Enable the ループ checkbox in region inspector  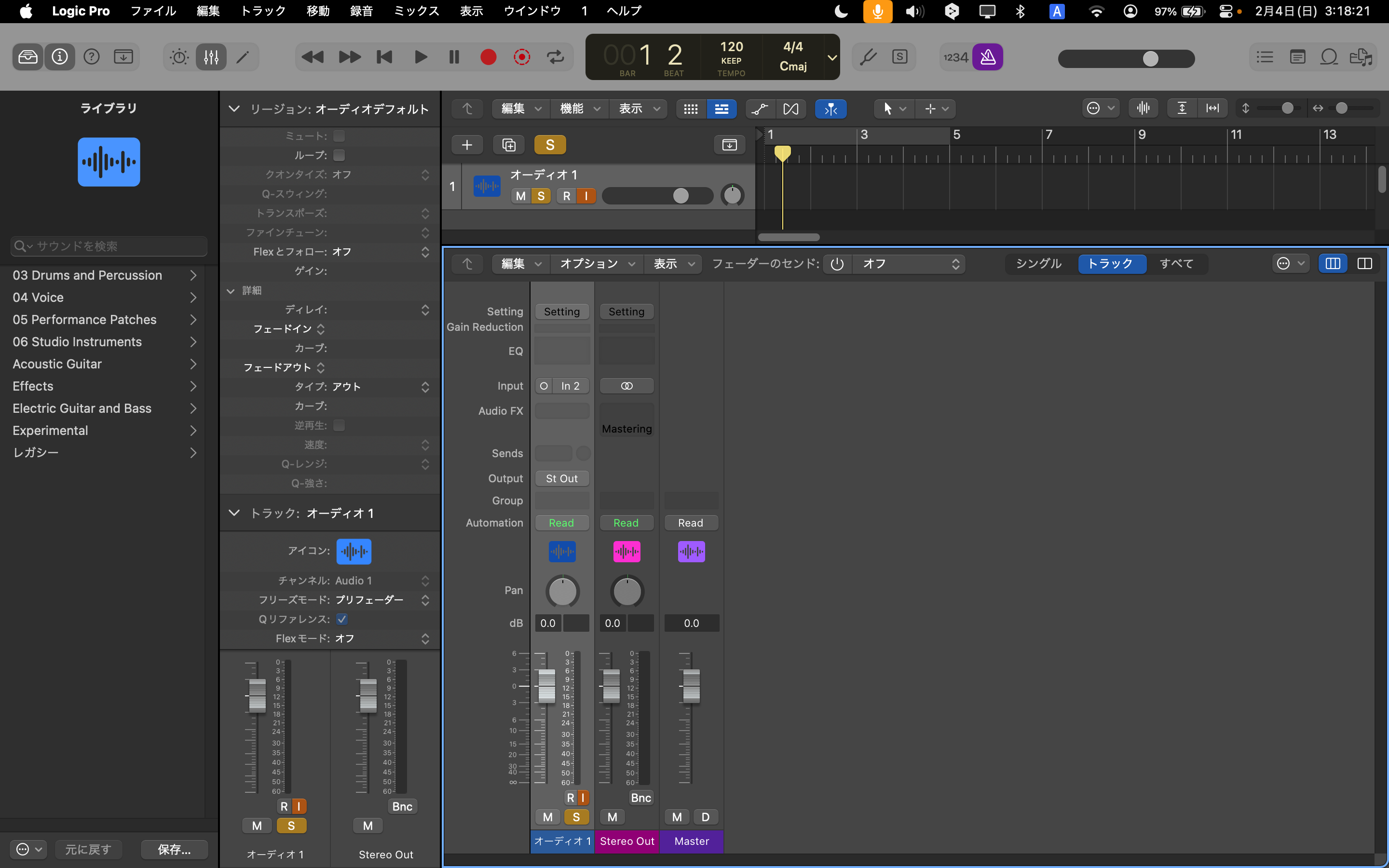coord(339,155)
